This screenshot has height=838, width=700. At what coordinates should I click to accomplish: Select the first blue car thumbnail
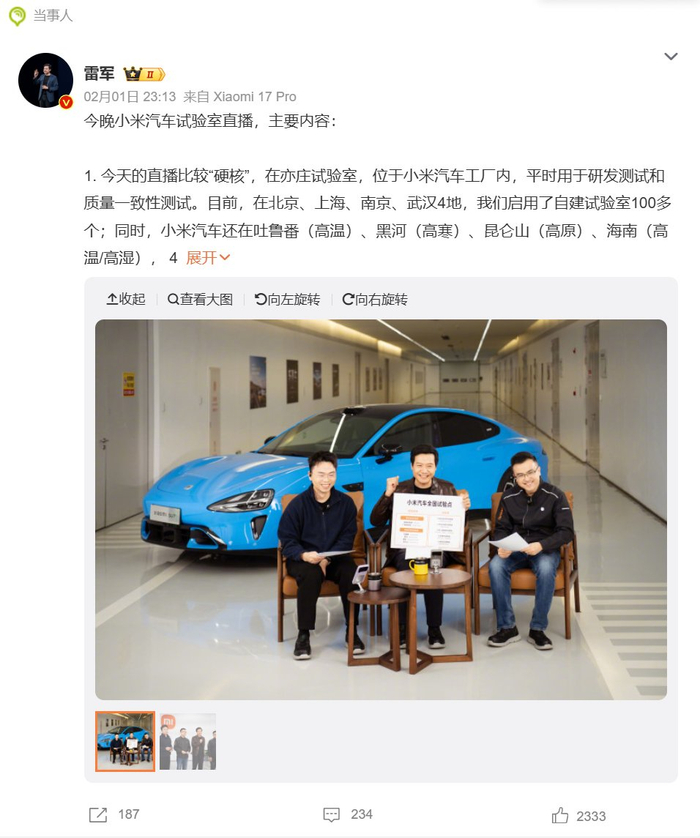[x=125, y=741]
